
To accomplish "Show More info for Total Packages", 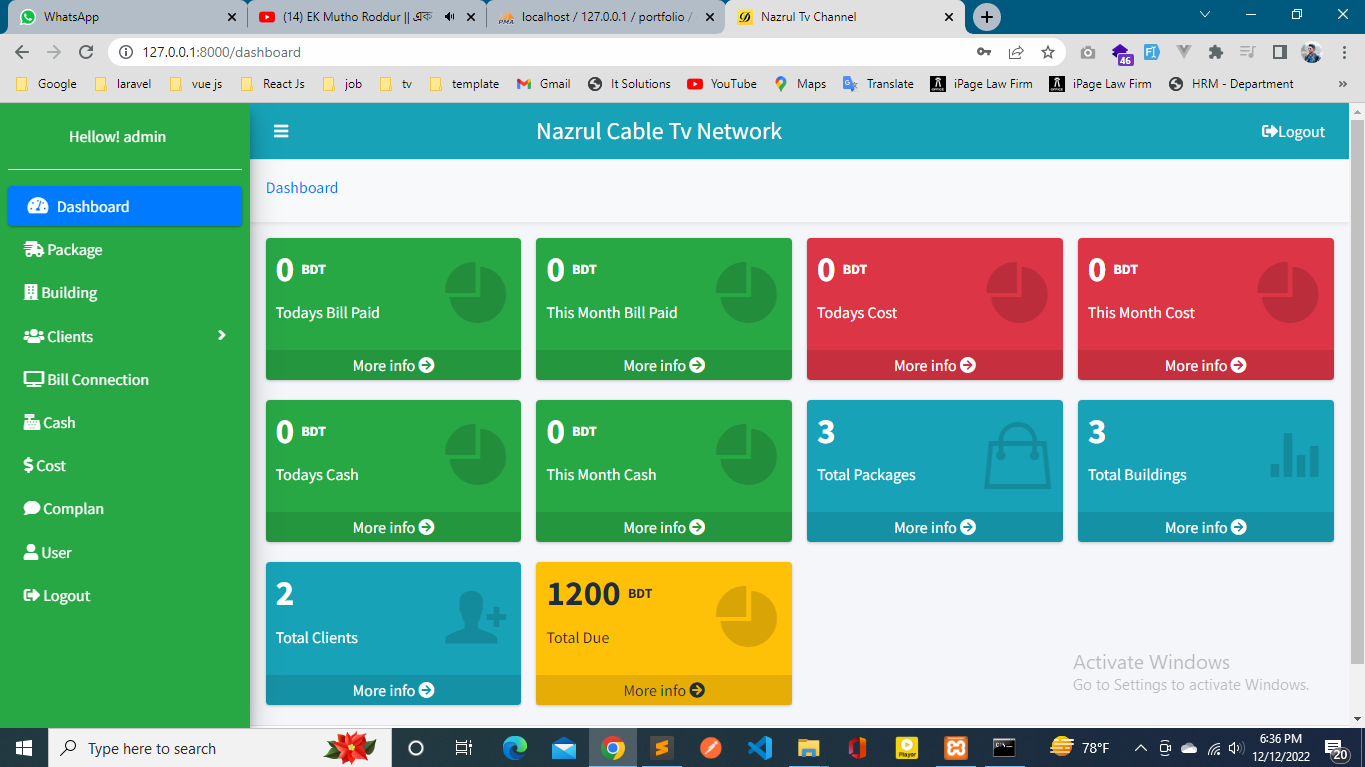I will pyautogui.click(x=935, y=528).
